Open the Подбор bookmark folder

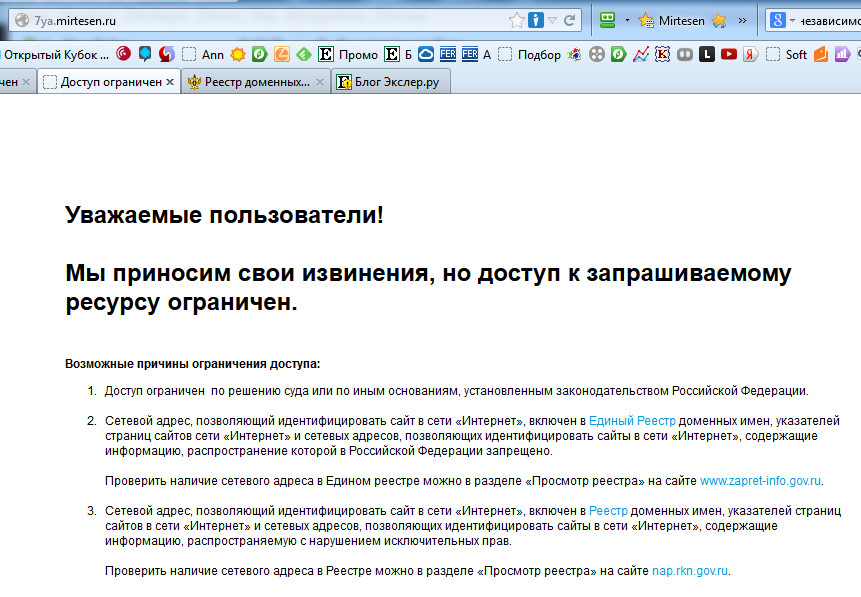(x=530, y=55)
